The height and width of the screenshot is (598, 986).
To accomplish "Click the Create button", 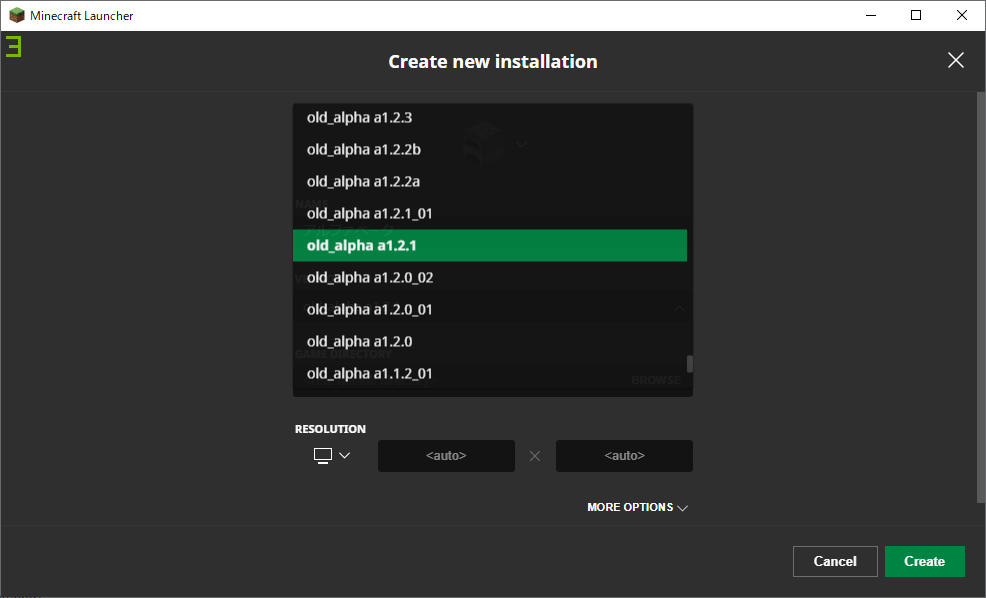I will click(x=925, y=562).
